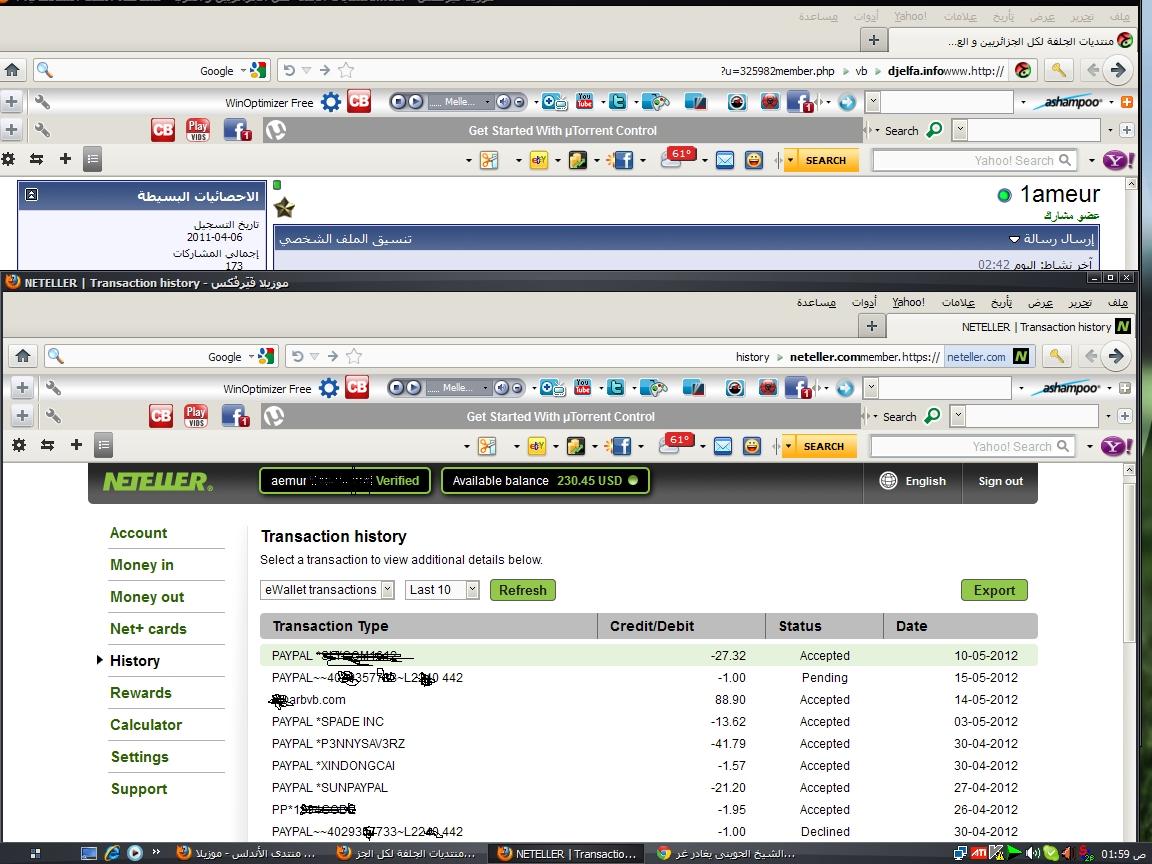This screenshot has height=864, width=1152.
Task: Click the green search magnifier beside Search, Neteller window
Action: coord(932,416)
